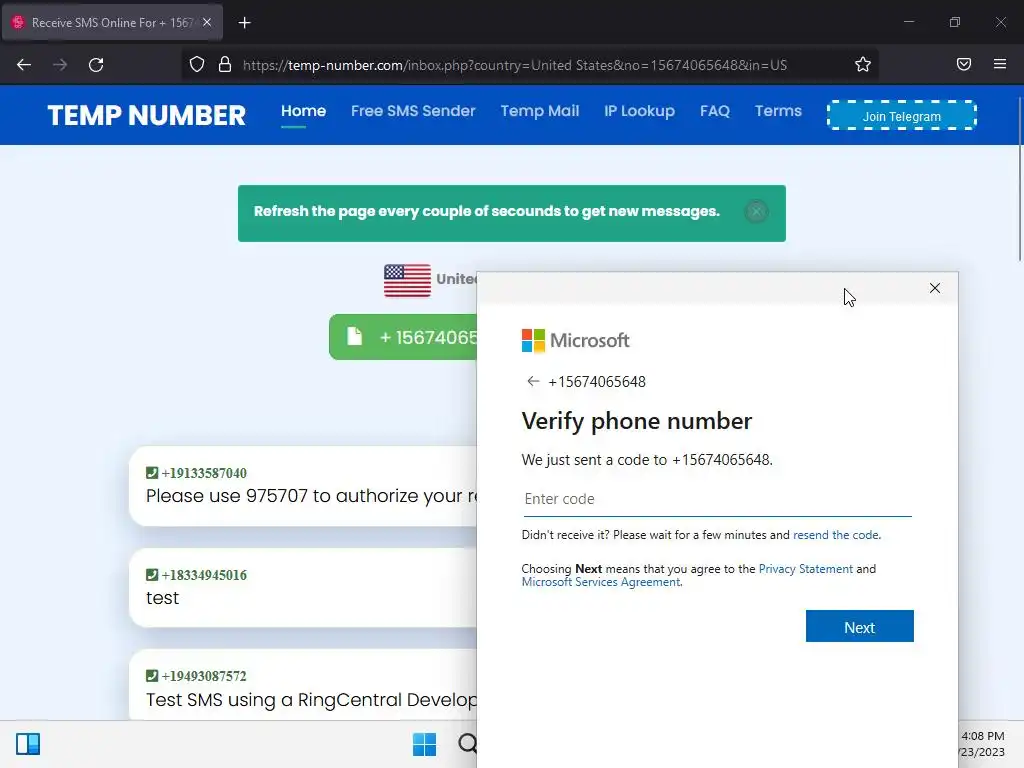1024x768 pixels.
Task: Click the TEMP NUMBER logo
Action: 146,116
